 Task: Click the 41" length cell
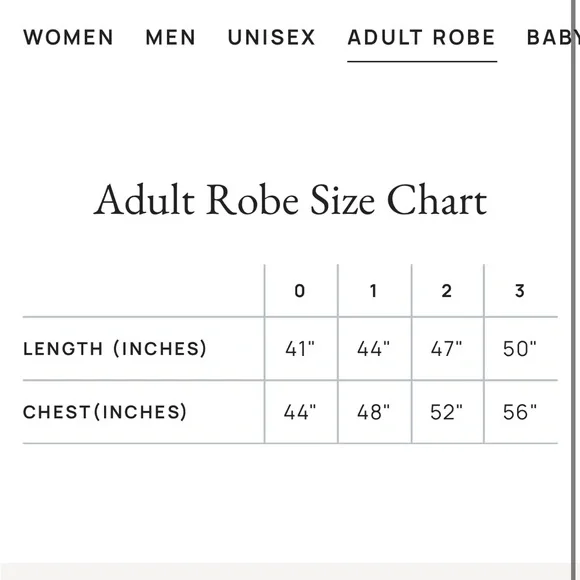pos(300,348)
